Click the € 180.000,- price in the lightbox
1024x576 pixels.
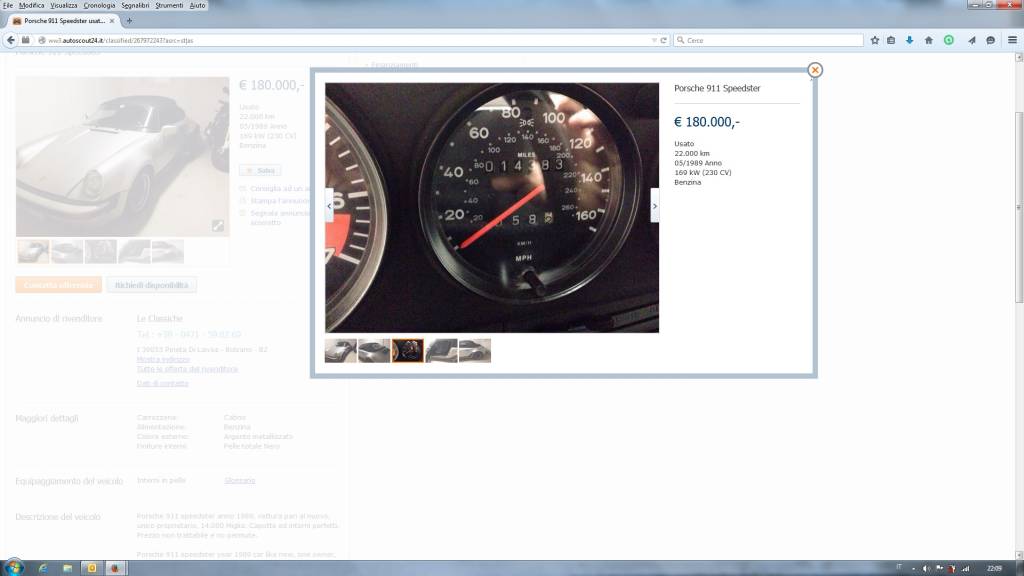click(707, 122)
